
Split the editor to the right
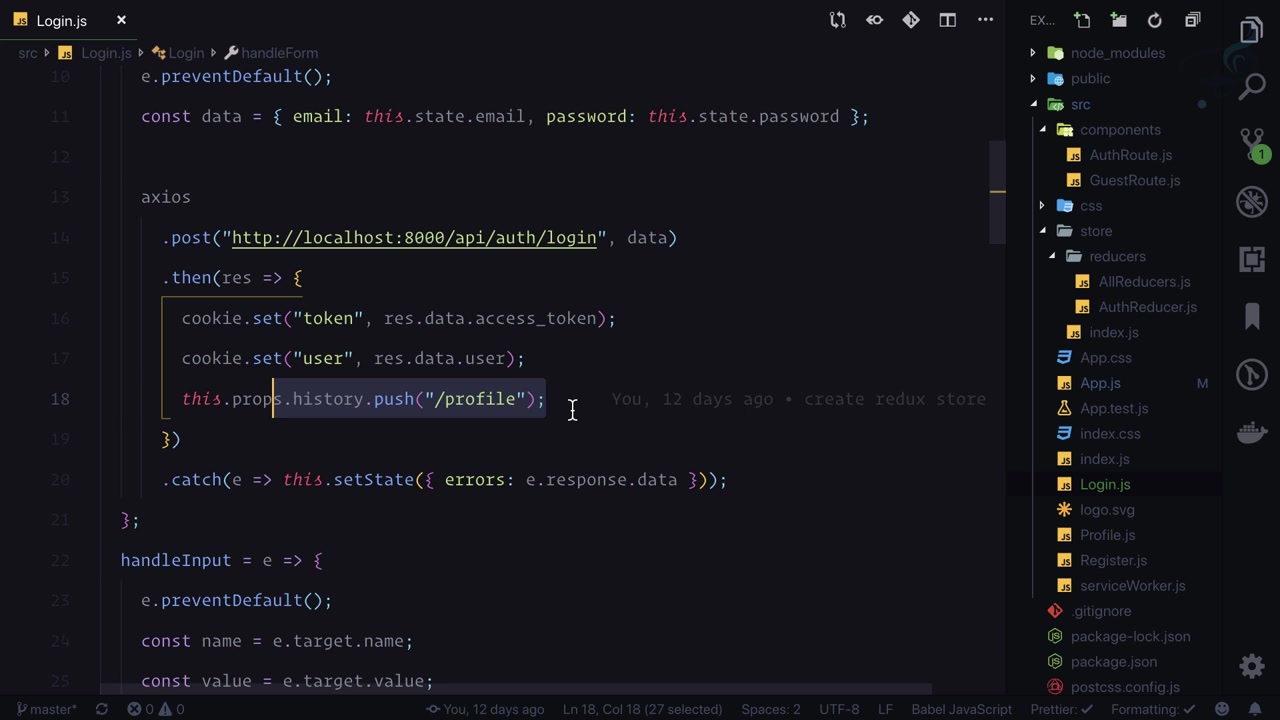pyautogui.click(x=947, y=20)
